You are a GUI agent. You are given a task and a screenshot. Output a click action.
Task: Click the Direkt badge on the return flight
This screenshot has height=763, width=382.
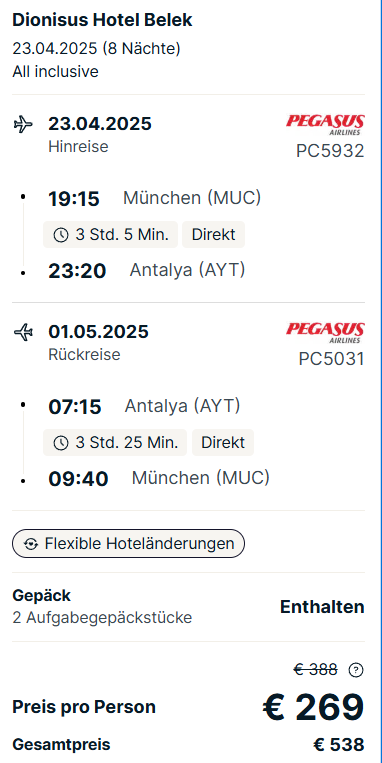tap(223, 442)
